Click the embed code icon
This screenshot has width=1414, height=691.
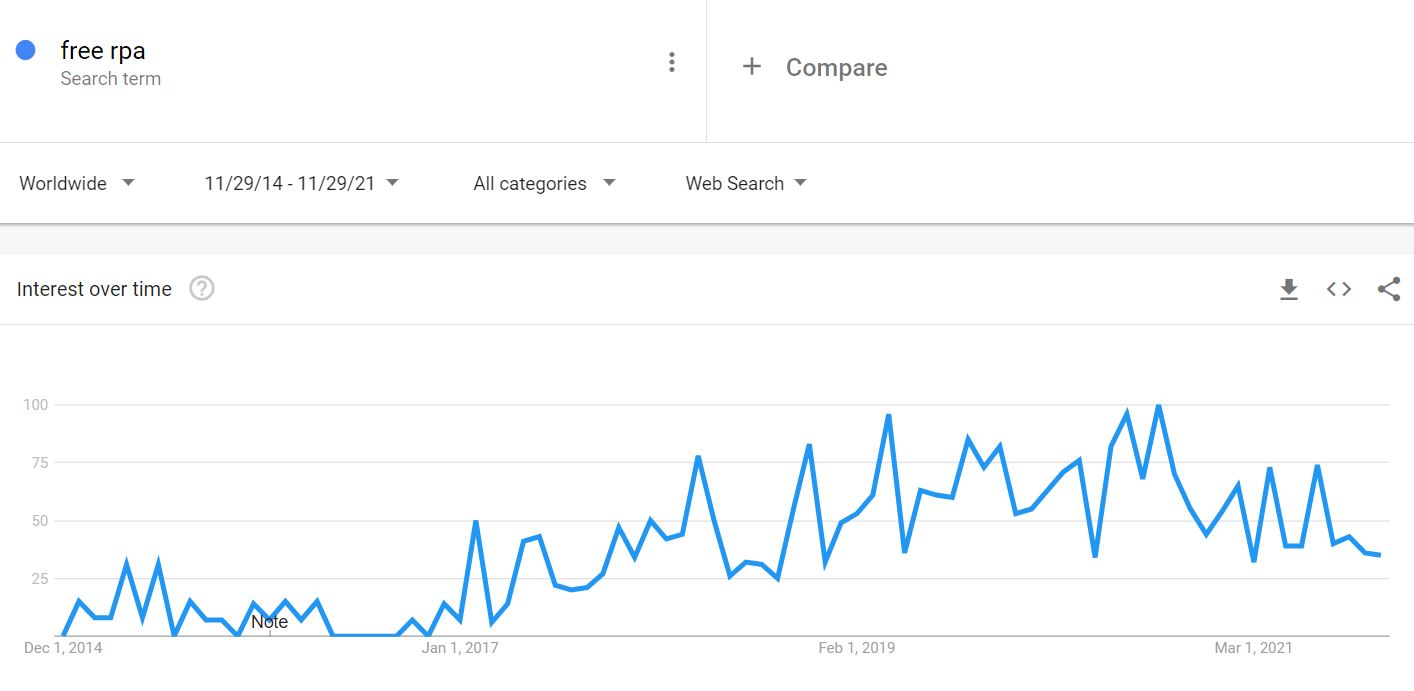click(x=1339, y=289)
